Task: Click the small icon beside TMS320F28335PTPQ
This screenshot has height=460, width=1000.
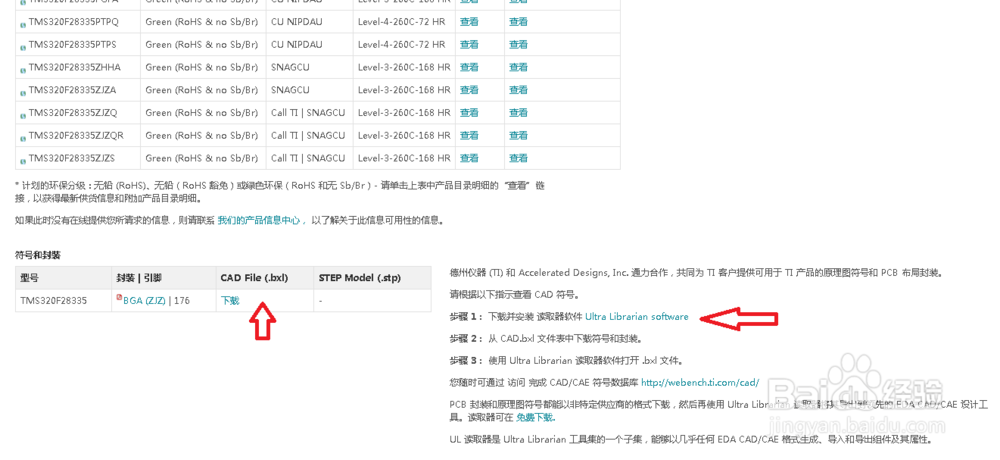Action: coord(24,24)
